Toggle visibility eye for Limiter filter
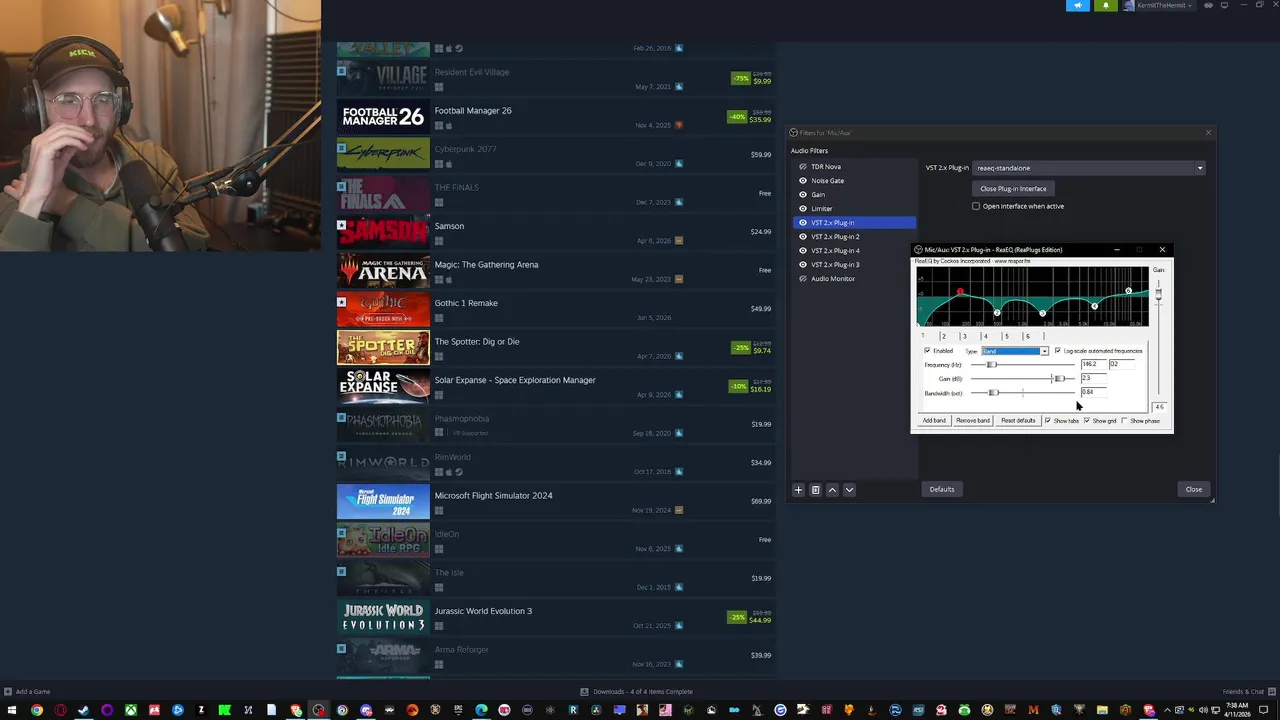The width and height of the screenshot is (1280, 720). coord(802,209)
